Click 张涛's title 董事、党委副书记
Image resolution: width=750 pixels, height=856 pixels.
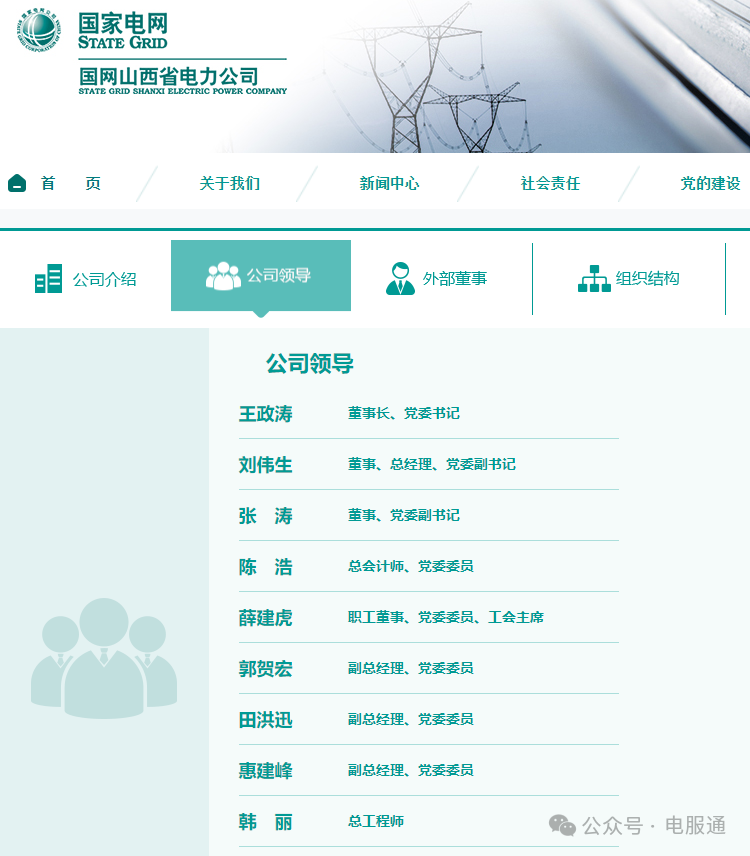pos(404,515)
